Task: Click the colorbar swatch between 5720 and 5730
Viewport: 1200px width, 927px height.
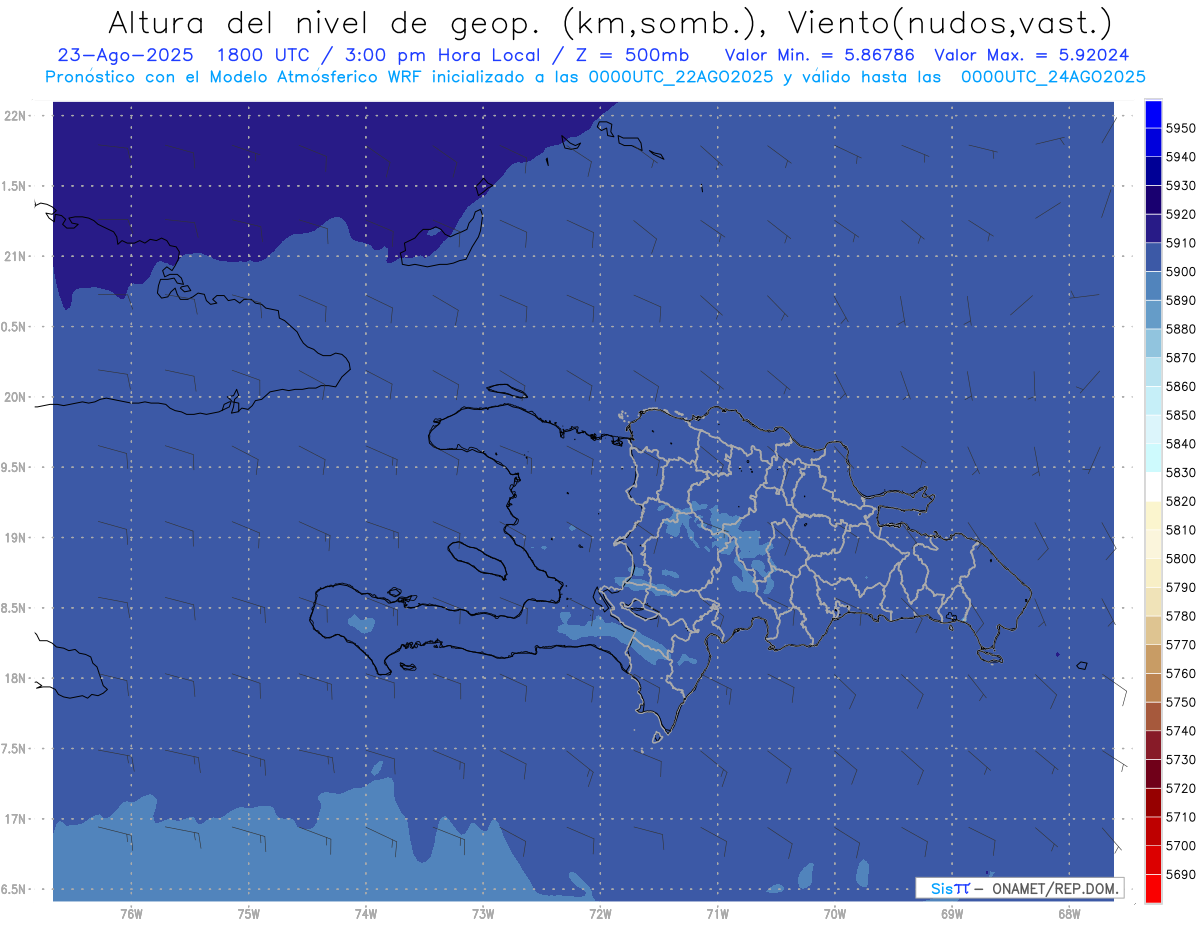Action: click(1153, 773)
